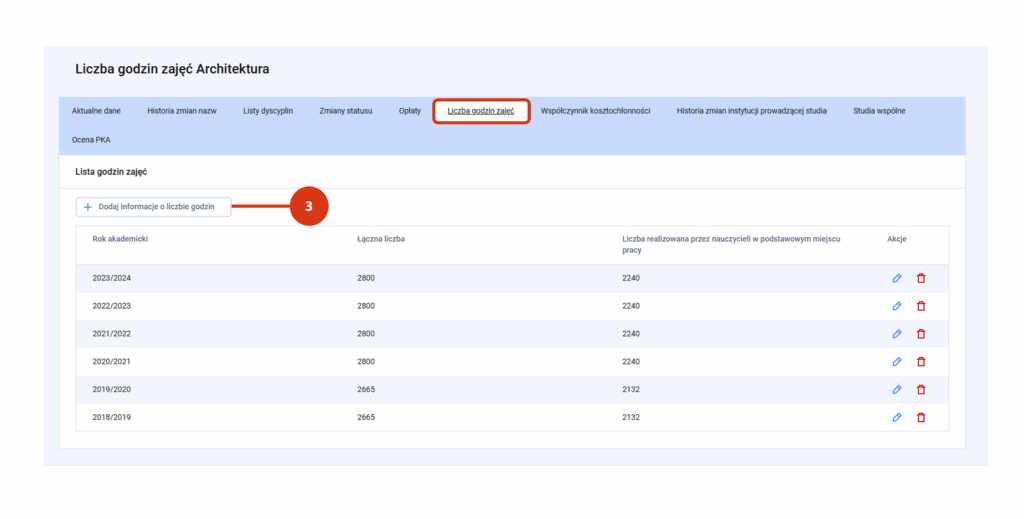The height and width of the screenshot is (519, 1024).
Task: Open the Aktualne dane tab
Action: (96, 111)
